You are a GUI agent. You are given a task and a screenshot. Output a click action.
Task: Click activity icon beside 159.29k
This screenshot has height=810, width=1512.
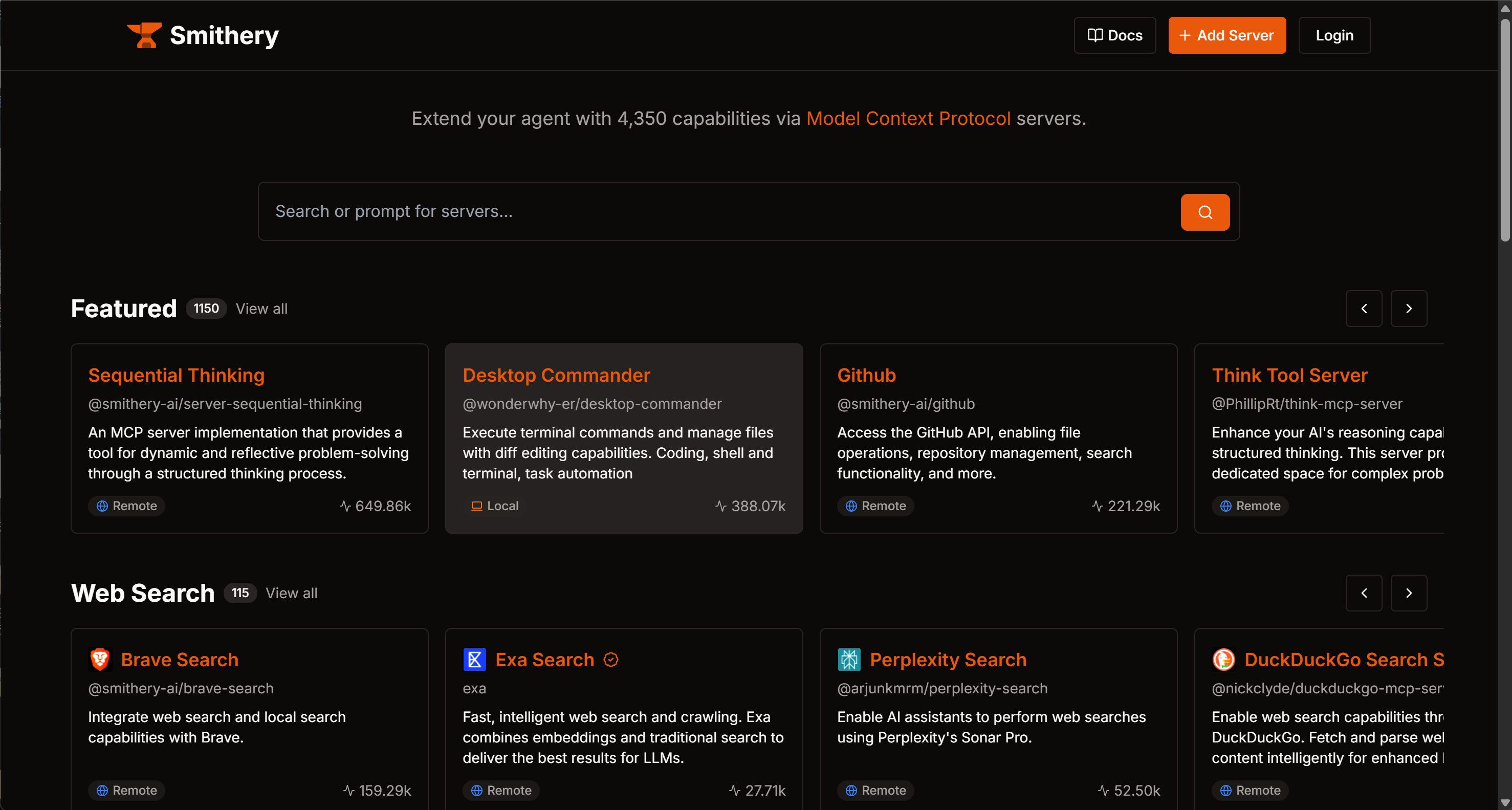point(348,791)
